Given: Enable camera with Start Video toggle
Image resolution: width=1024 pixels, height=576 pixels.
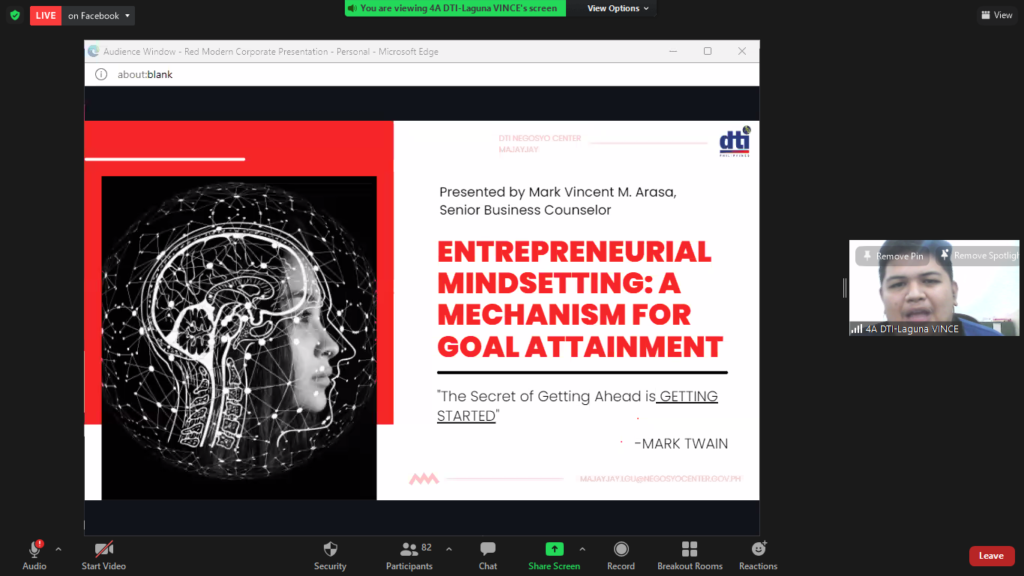Looking at the screenshot, I should click(103, 550).
